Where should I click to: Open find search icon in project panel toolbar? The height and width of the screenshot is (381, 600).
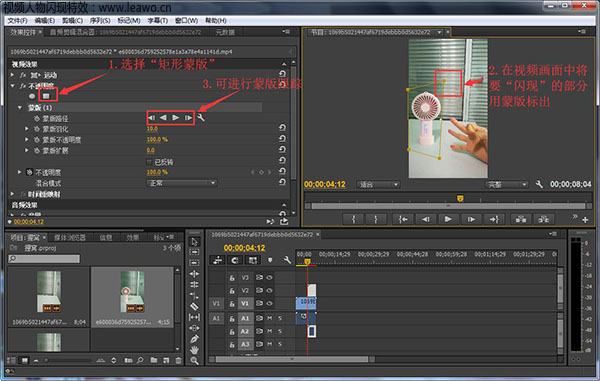[x=140, y=360]
